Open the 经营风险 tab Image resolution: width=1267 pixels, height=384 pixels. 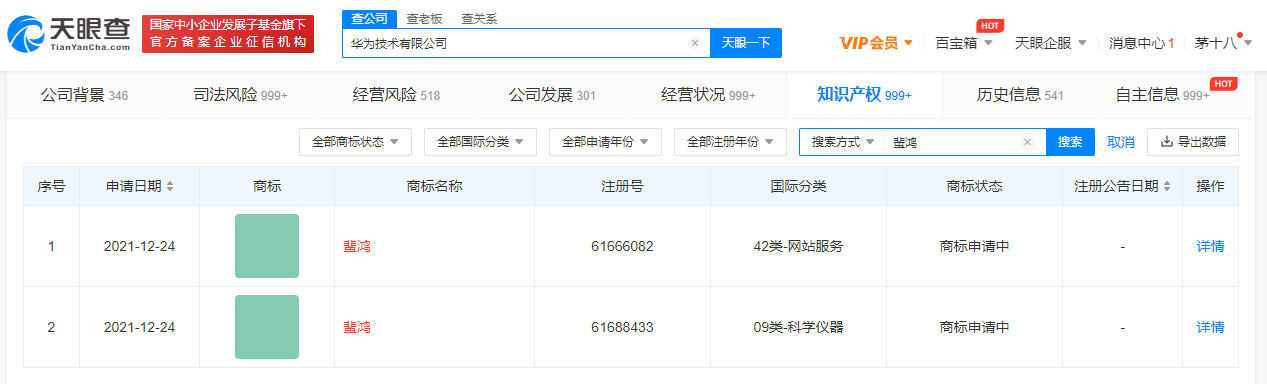coord(396,95)
